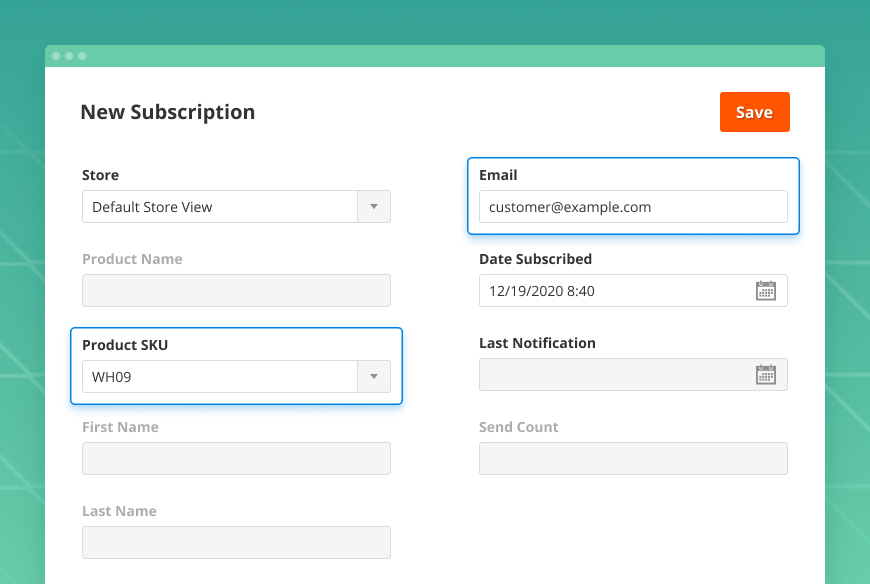Click the Last Notification calendar icon
870x584 pixels.
766,374
